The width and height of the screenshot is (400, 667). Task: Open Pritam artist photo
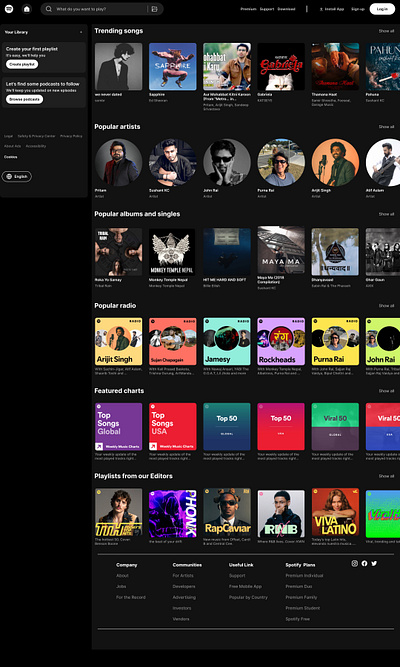click(x=118, y=162)
